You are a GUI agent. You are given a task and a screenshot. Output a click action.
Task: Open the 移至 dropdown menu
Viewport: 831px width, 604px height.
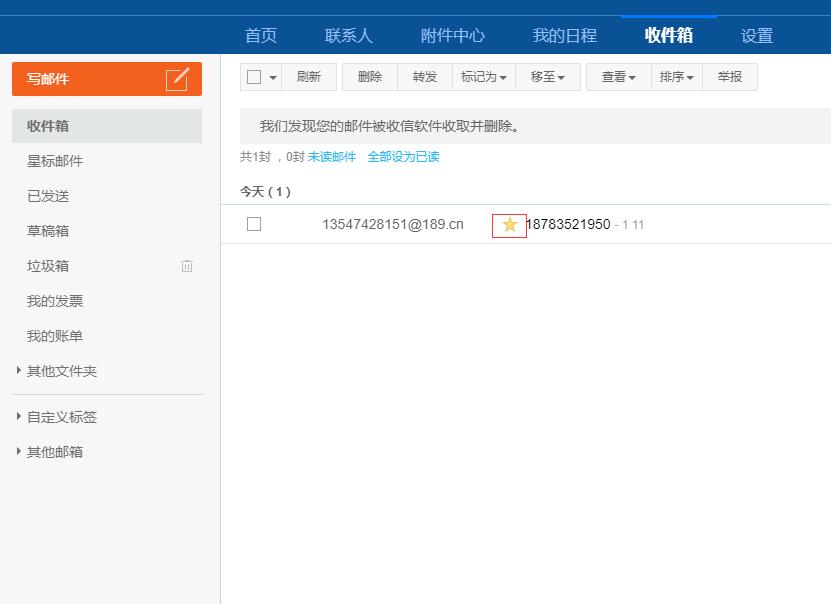(548, 77)
